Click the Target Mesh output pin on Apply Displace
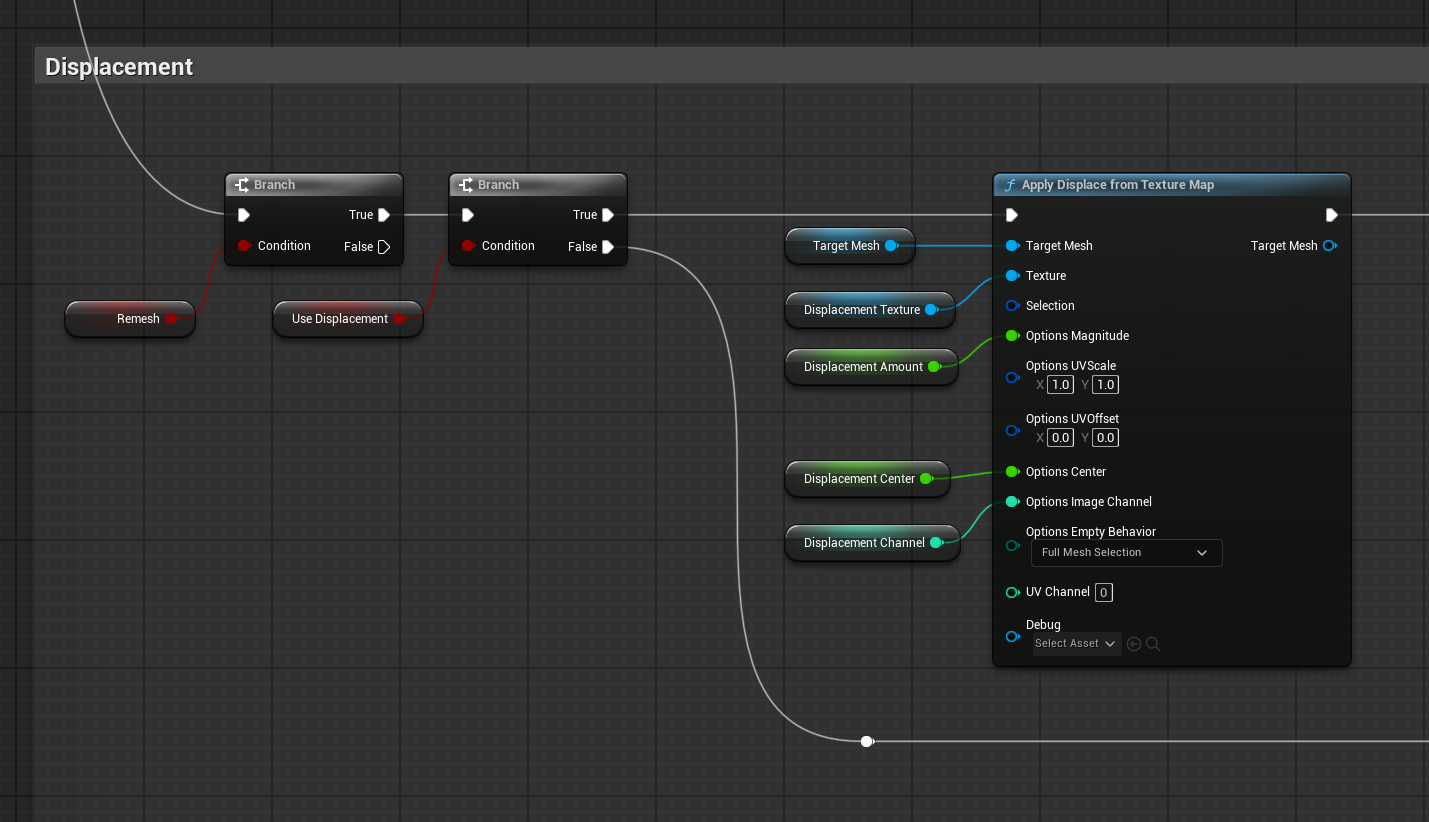The image size is (1429, 822). click(1329, 246)
